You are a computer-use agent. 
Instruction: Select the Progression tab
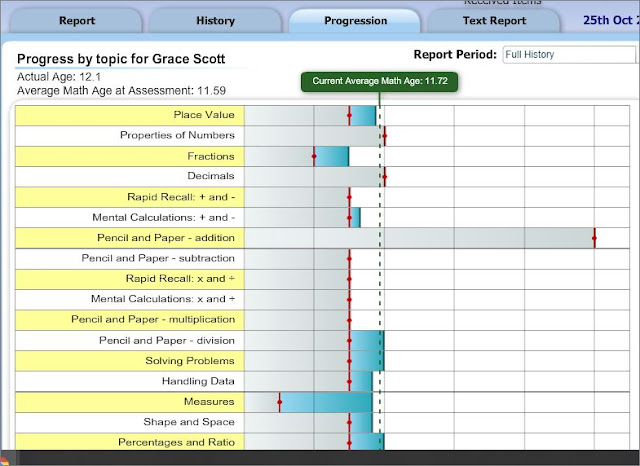pyautogui.click(x=355, y=21)
